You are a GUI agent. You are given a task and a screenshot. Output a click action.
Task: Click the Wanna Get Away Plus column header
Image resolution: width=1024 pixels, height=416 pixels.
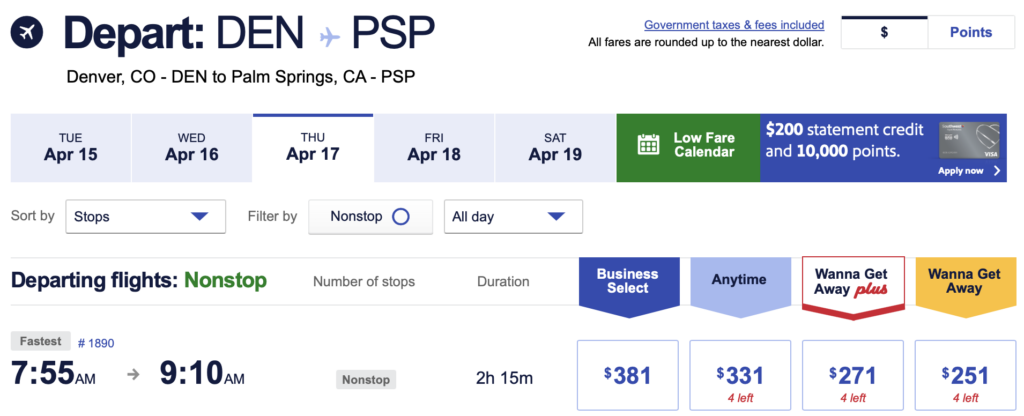click(853, 282)
